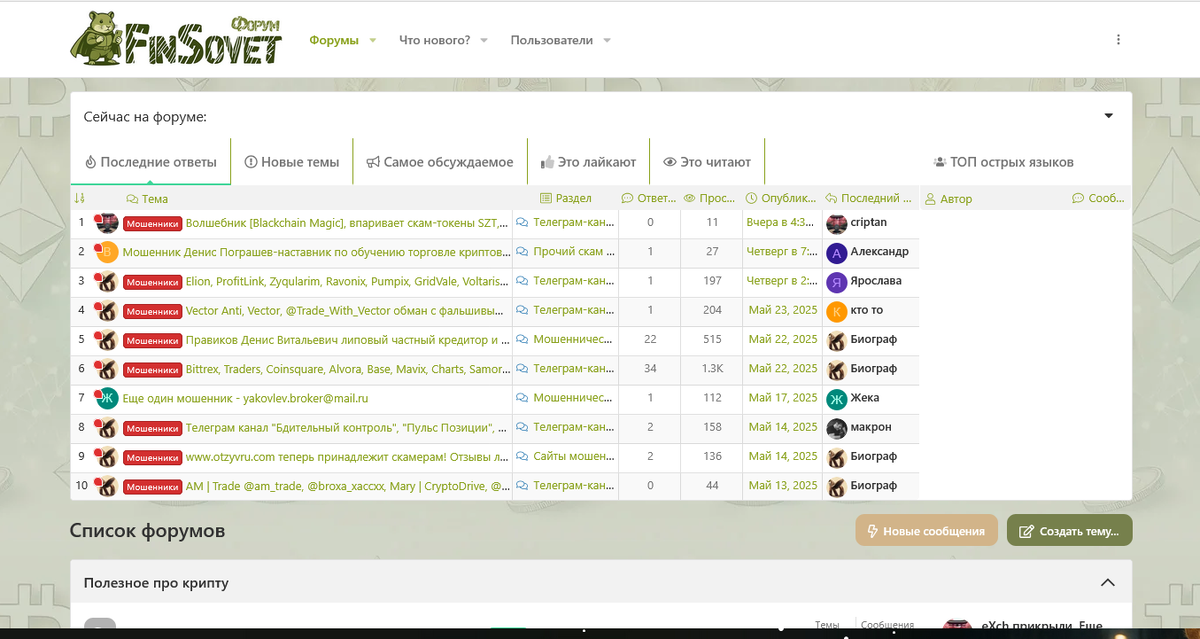
Task: Open thread 'Elion, ProfitLink, Zyqularim'
Action: [348, 282]
